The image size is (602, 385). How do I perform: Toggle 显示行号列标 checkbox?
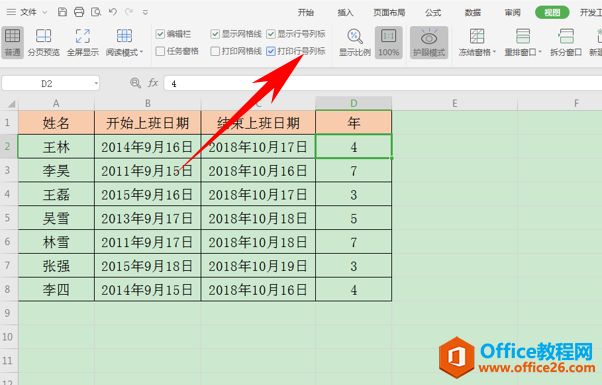coord(271,34)
